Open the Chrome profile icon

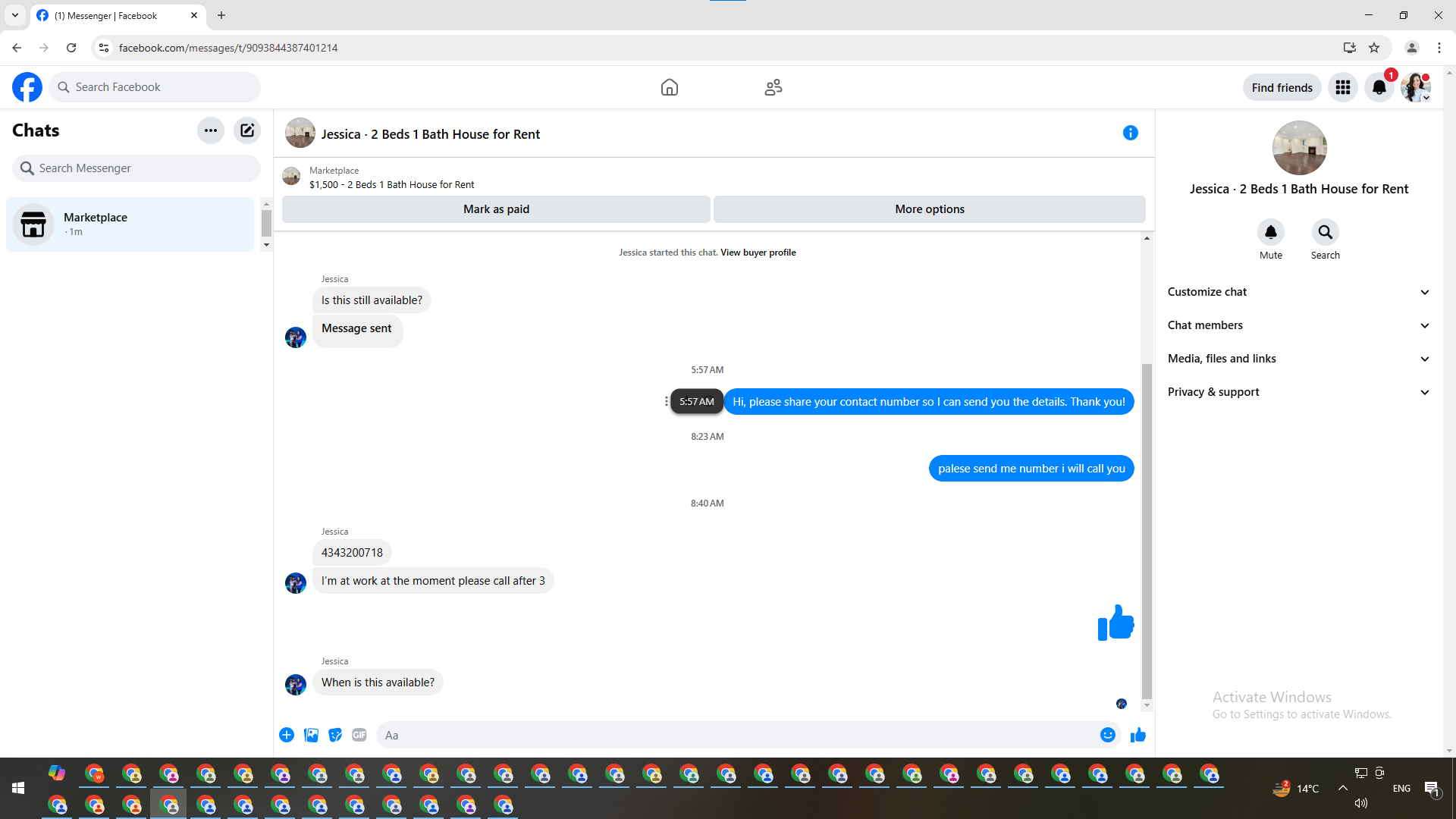(x=1412, y=48)
